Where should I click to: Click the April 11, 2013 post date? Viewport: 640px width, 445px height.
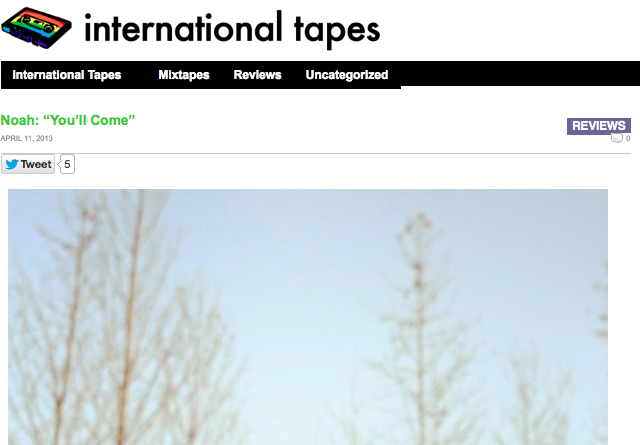coord(27,138)
